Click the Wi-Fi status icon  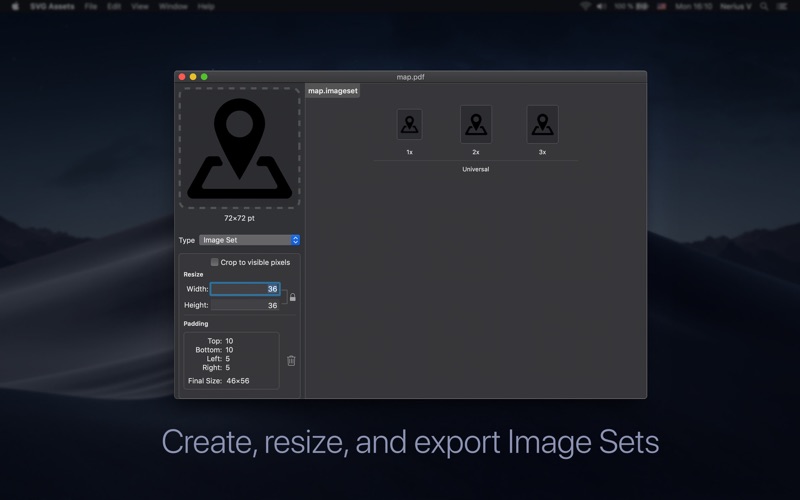[x=585, y=6]
